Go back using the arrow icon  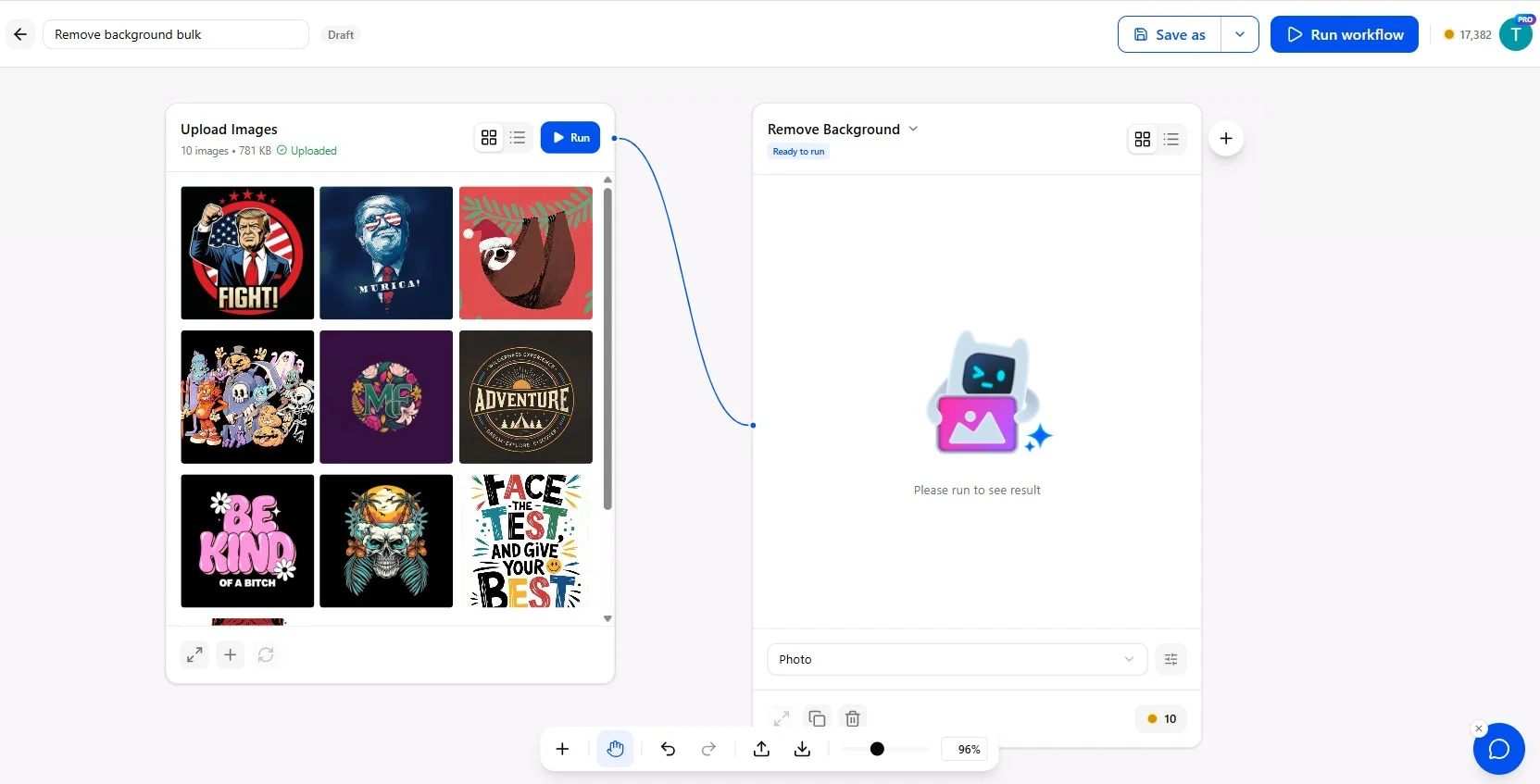click(x=20, y=34)
